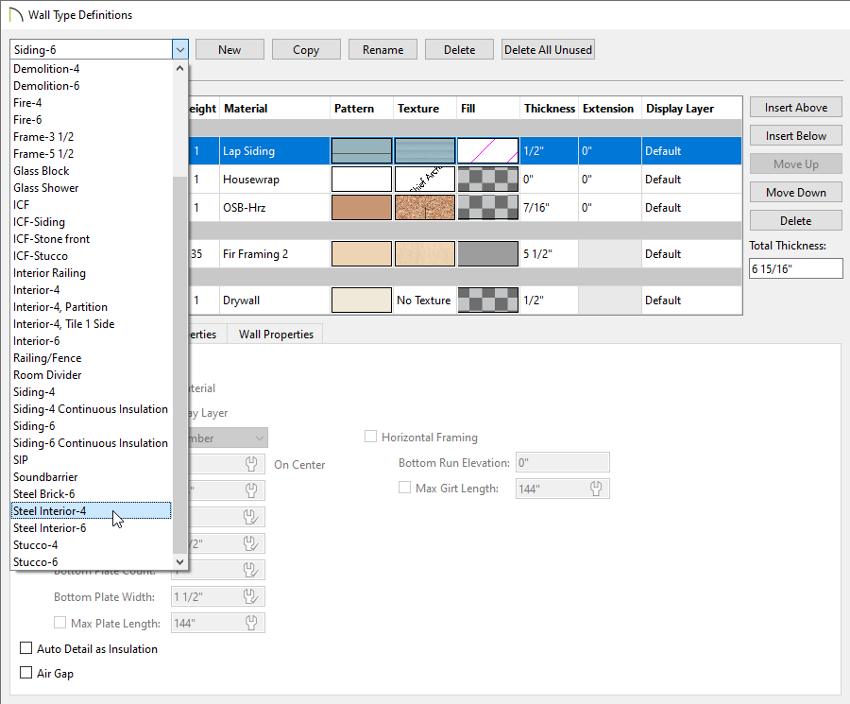Screen dimensions: 850x704
Task: Click wrench icon beside On Center field
Action: 251,464
